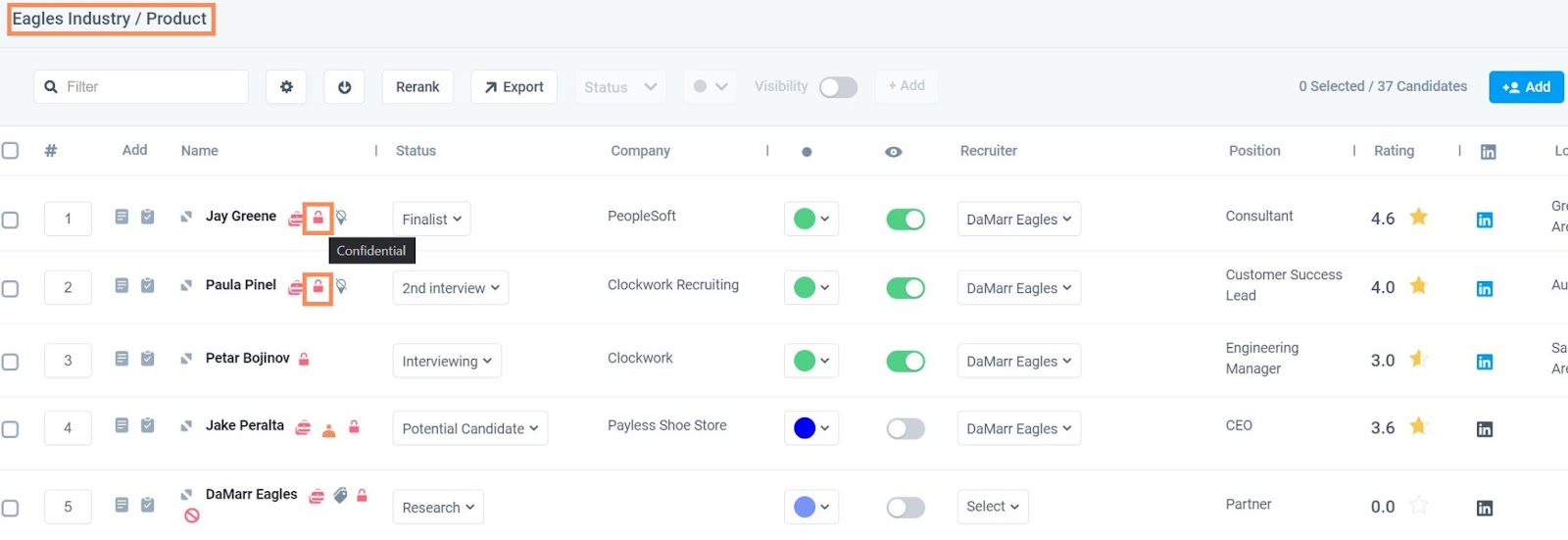Click the blue Add candidate button

[x=1526, y=87]
